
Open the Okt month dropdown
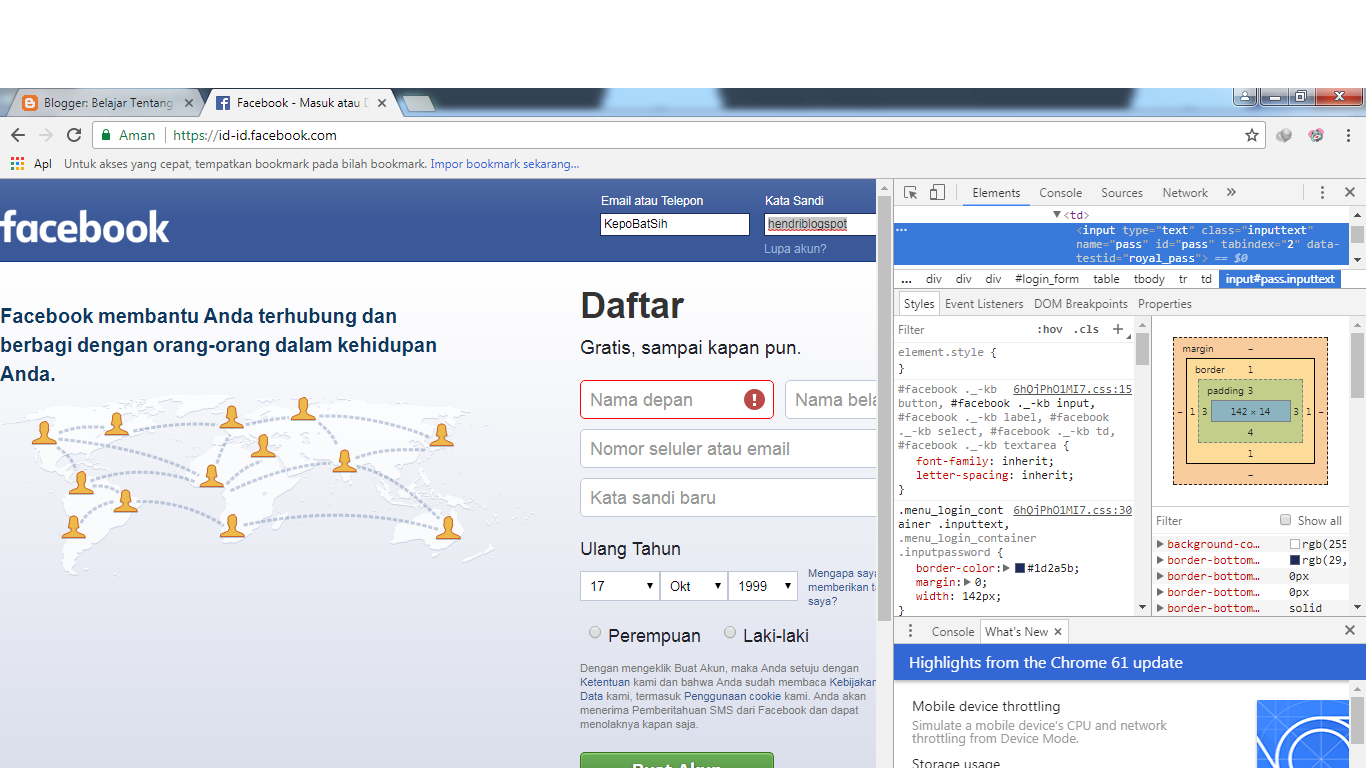(693, 586)
